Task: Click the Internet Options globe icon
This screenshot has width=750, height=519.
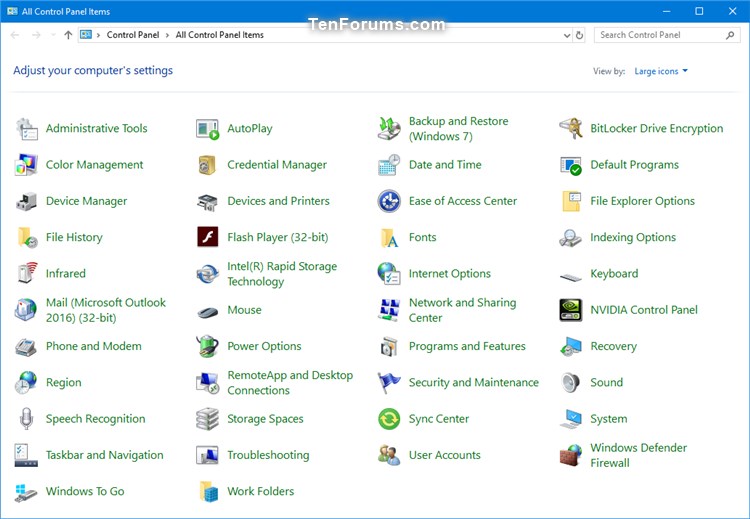Action: point(389,274)
